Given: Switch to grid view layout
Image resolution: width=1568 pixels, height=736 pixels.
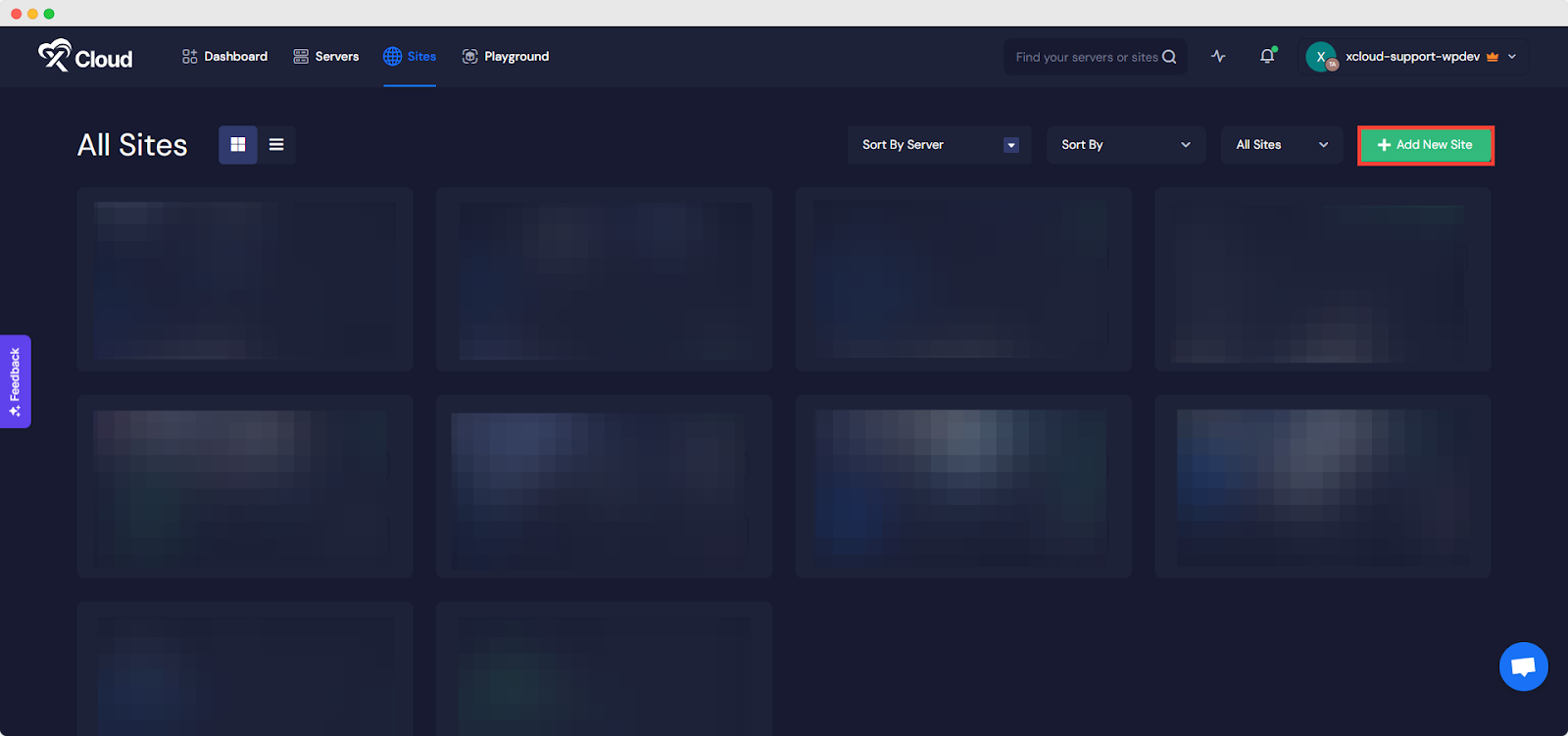Looking at the screenshot, I should tap(238, 144).
